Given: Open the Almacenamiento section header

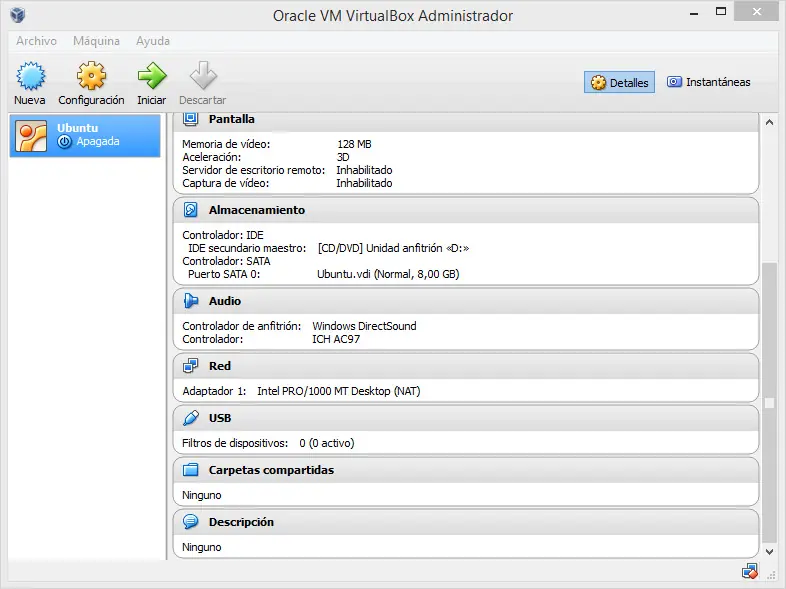Looking at the screenshot, I should click(466, 210).
